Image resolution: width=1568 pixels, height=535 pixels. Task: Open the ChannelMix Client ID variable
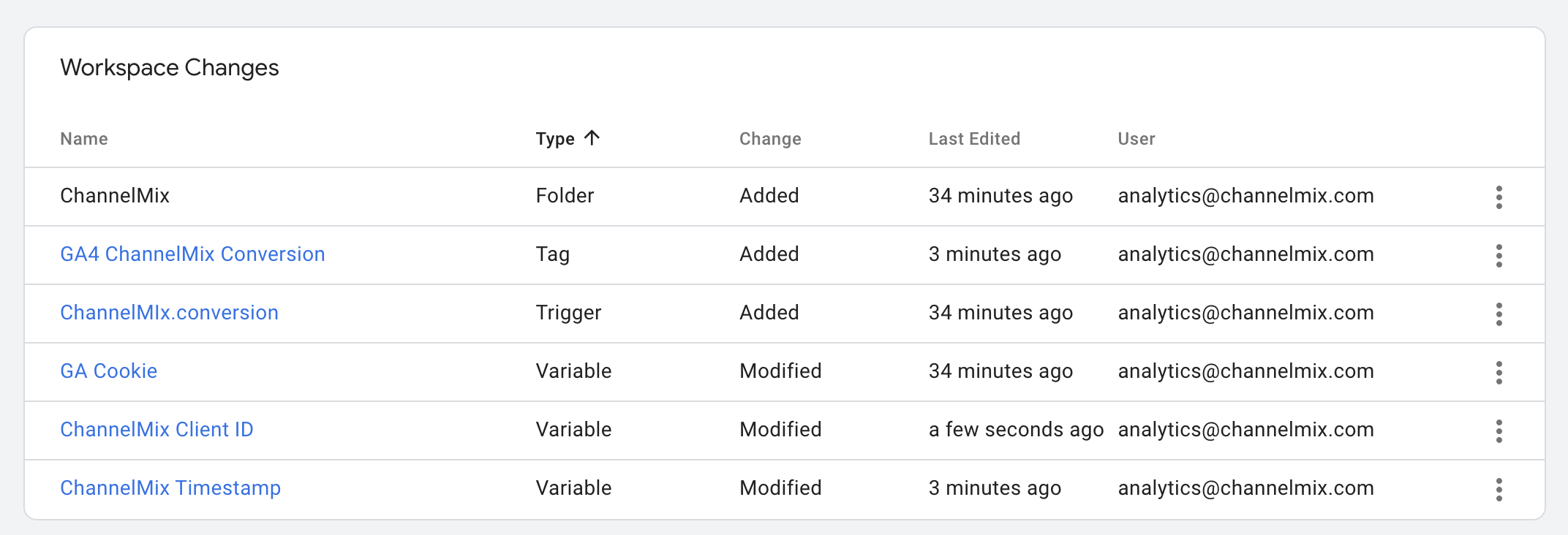157,430
